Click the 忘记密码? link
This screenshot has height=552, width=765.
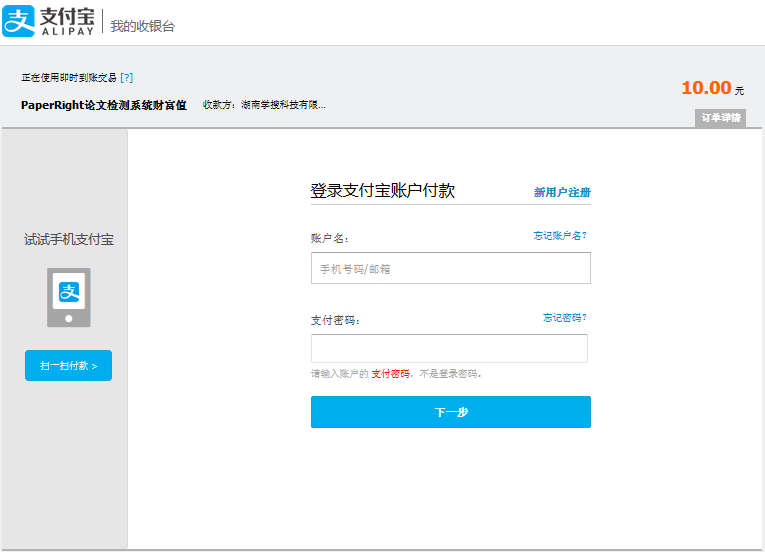point(565,318)
